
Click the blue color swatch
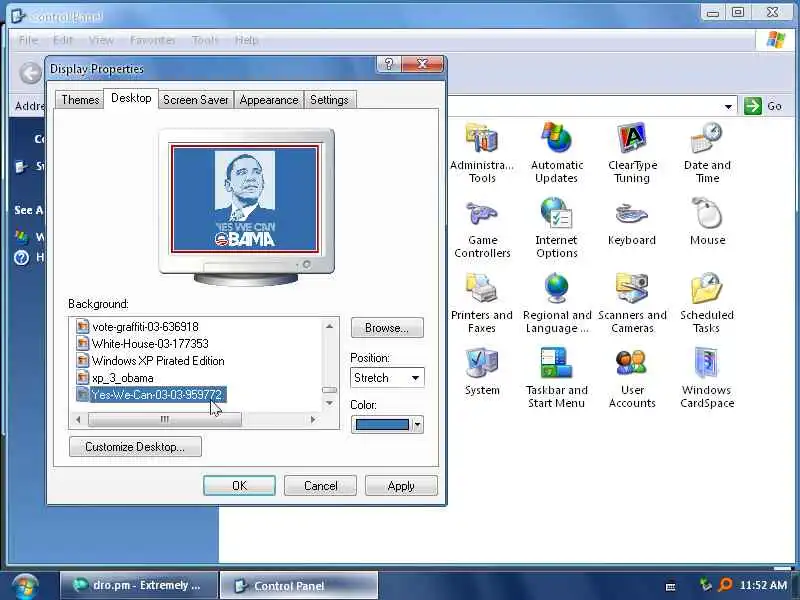(x=382, y=424)
